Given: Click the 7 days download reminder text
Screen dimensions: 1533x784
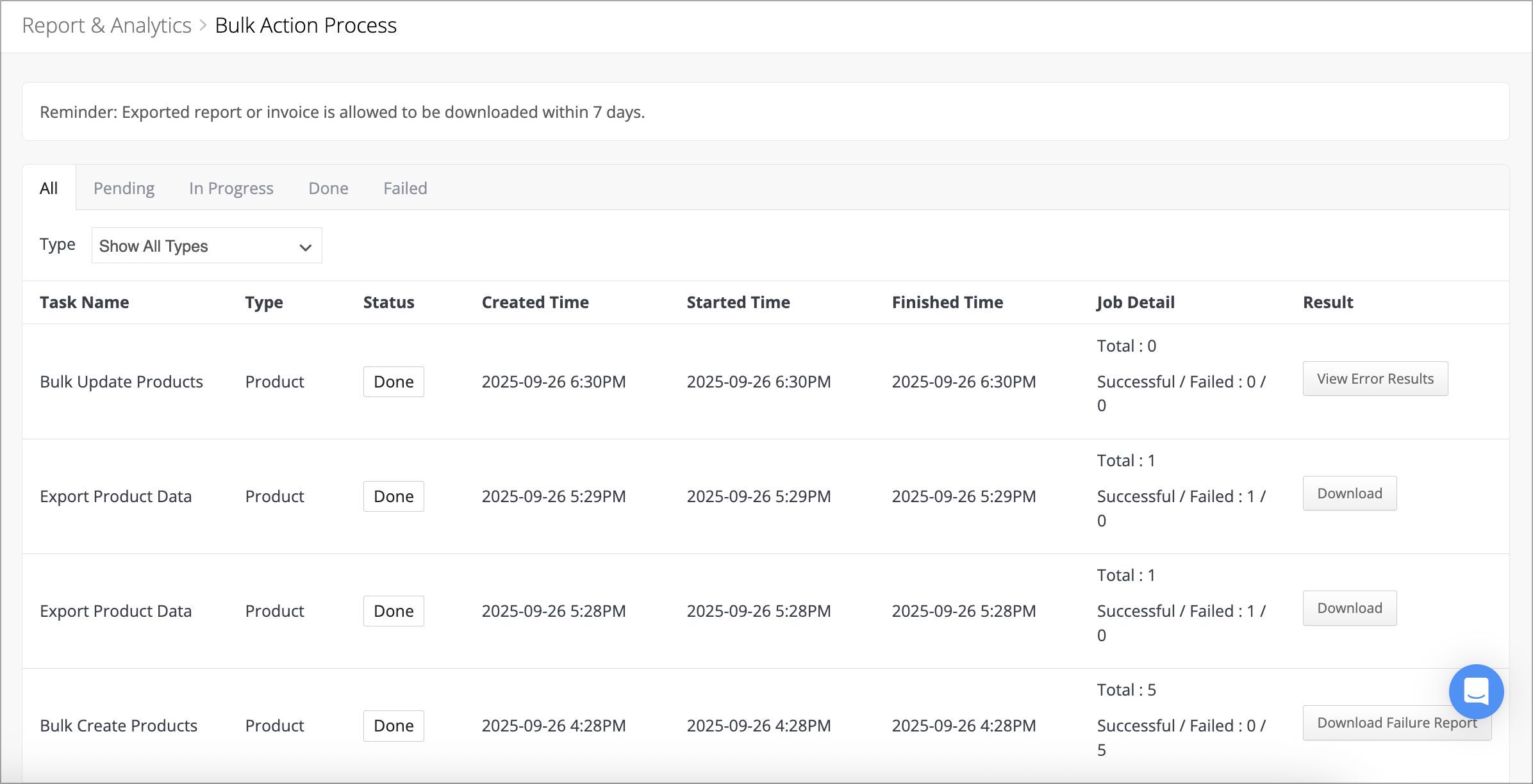Looking at the screenshot, I should pos(342,112).
